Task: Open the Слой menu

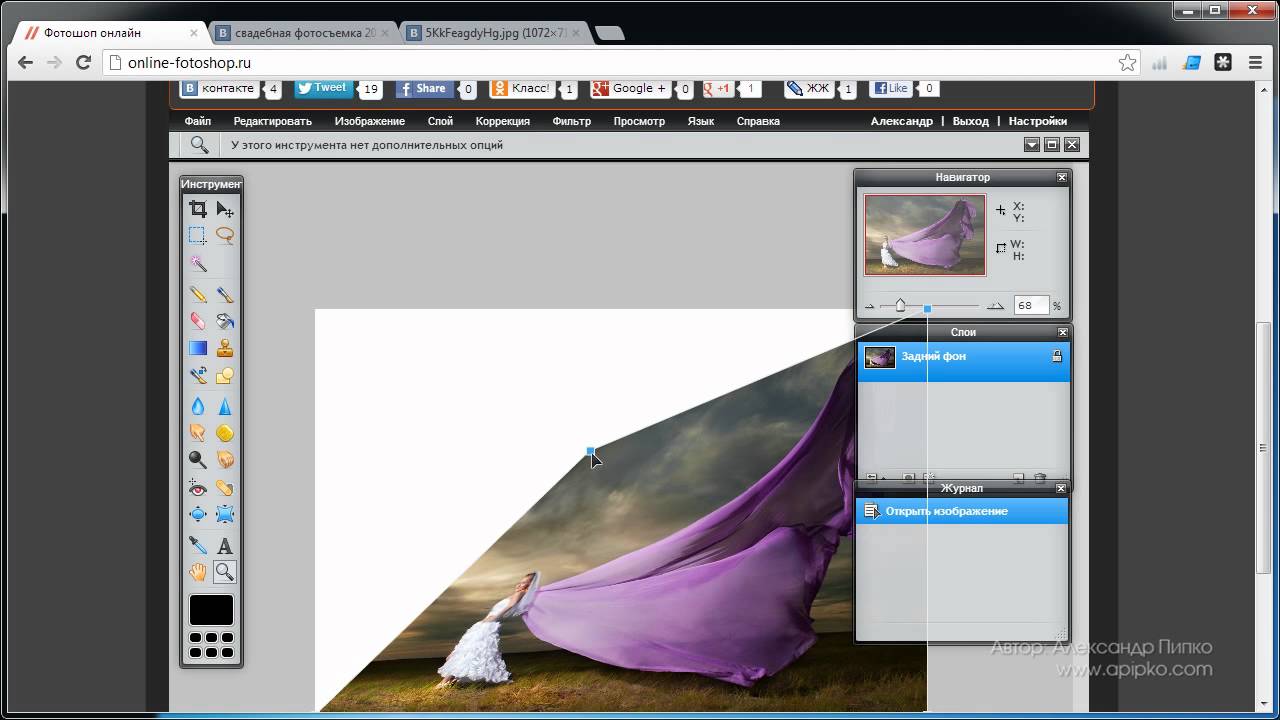Action: (440, 121)
